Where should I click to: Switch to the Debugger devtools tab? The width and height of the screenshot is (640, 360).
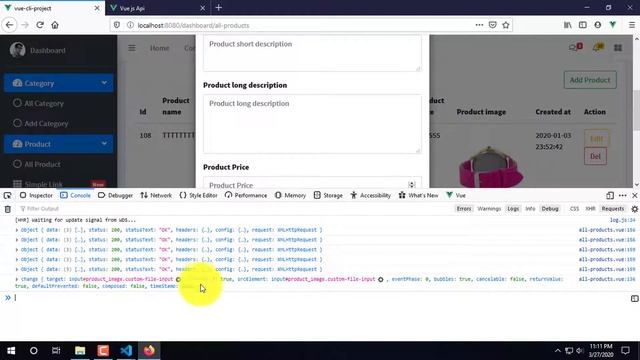coord(116,196)
